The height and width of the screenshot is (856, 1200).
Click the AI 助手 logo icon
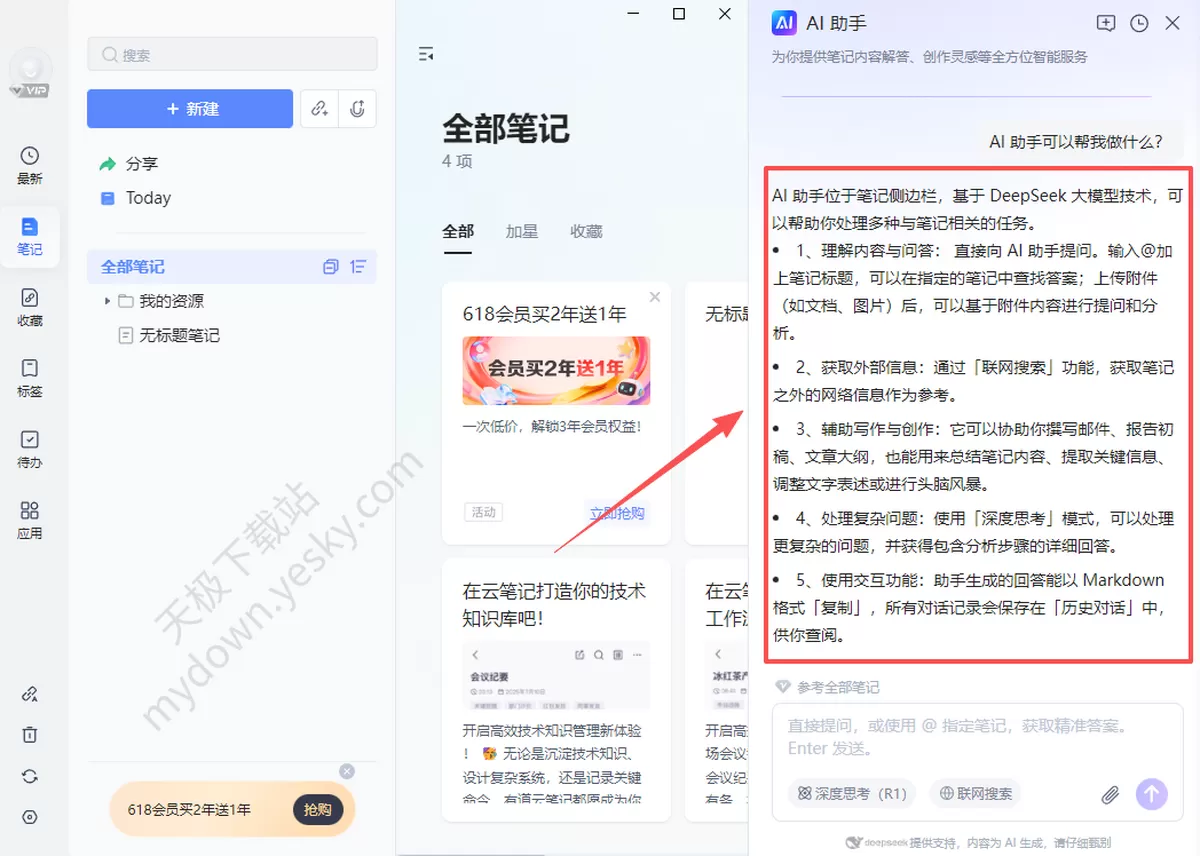click(784, 23)
